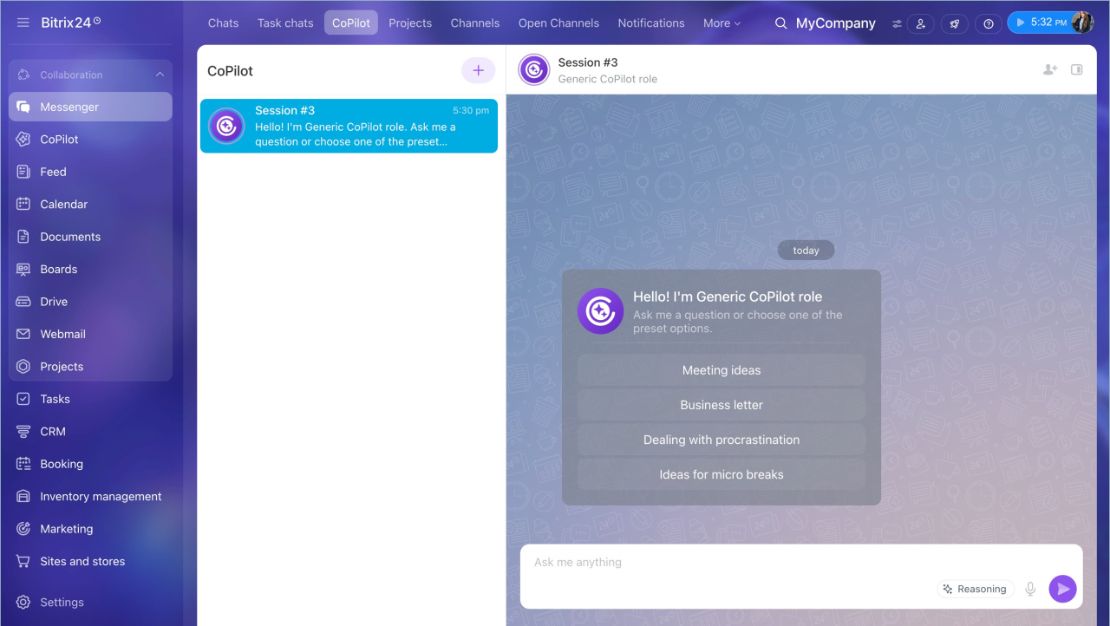
Task: Send the message with arrow button
Action: 1063,589
